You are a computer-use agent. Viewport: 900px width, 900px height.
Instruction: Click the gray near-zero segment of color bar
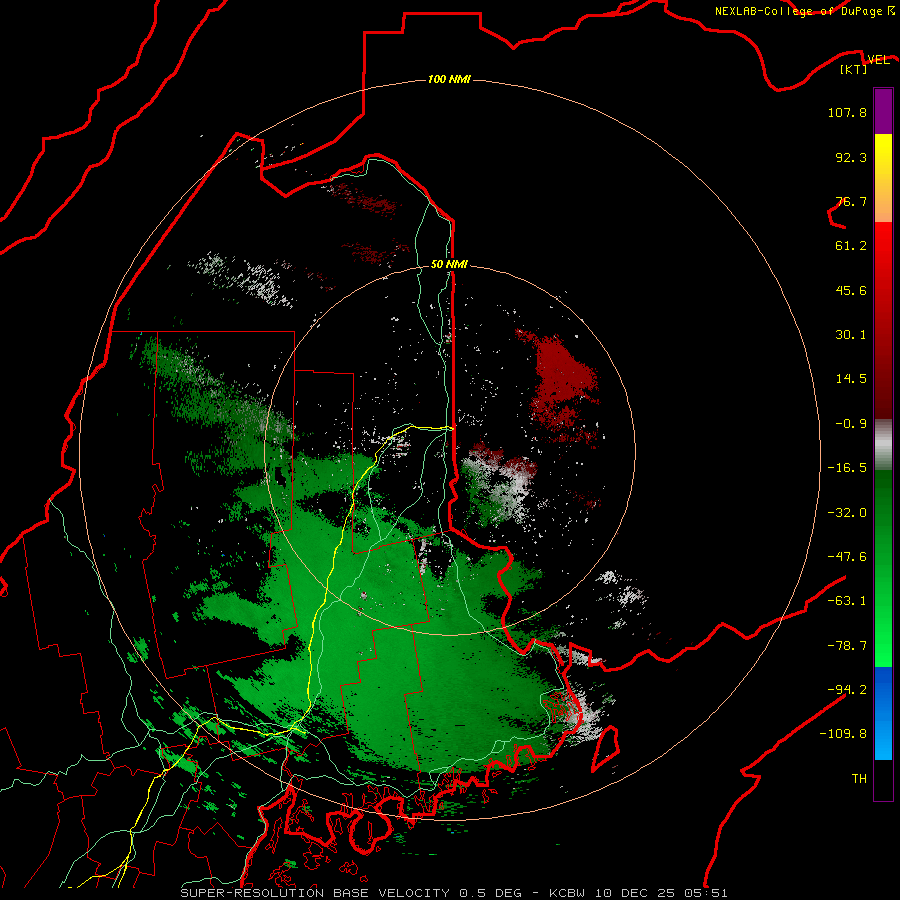coord(883,442)
